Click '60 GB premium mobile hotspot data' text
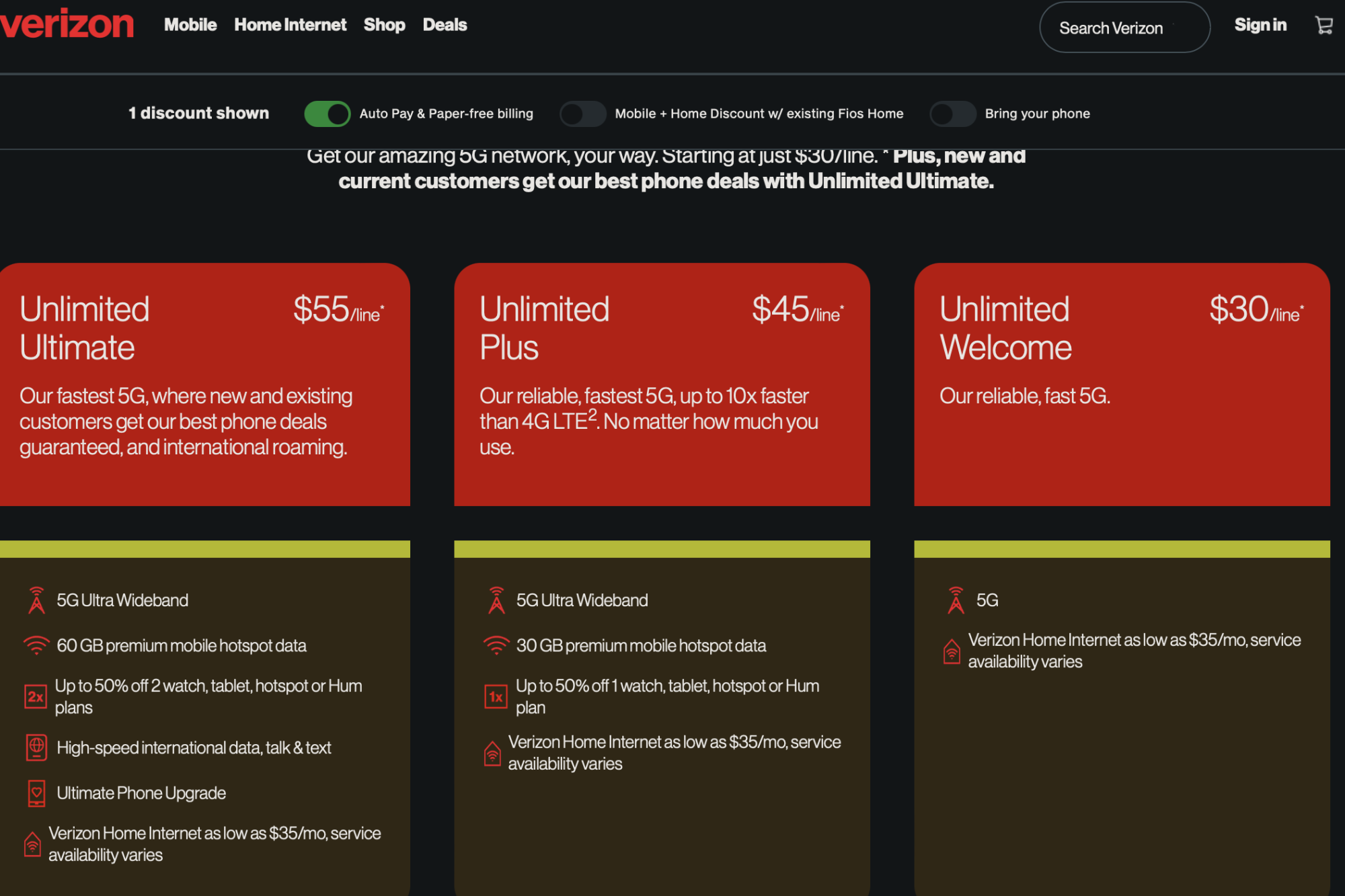 182,645
